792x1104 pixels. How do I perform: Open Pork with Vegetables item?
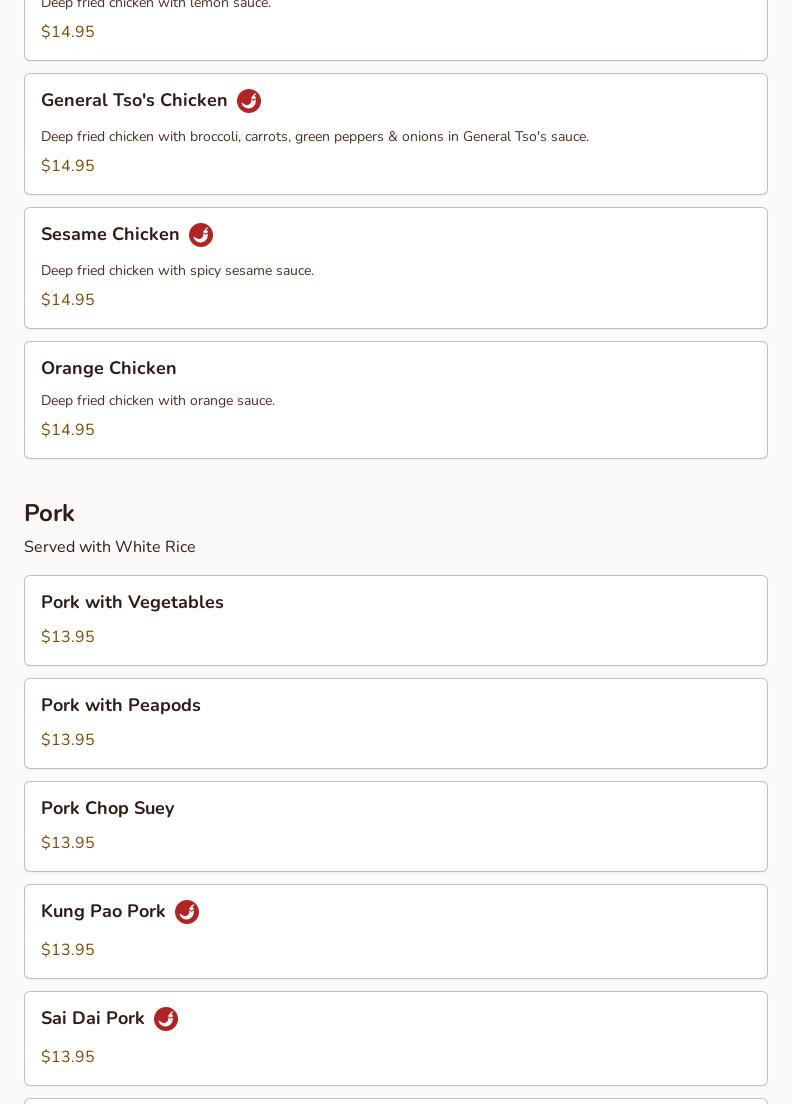click(132, 602)
